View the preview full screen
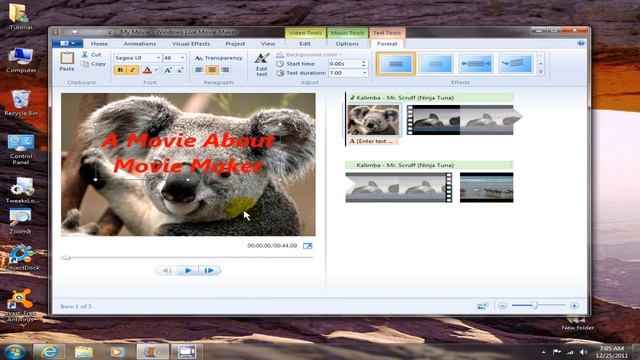This screenshot has width=640, height=360. point(307,246)
